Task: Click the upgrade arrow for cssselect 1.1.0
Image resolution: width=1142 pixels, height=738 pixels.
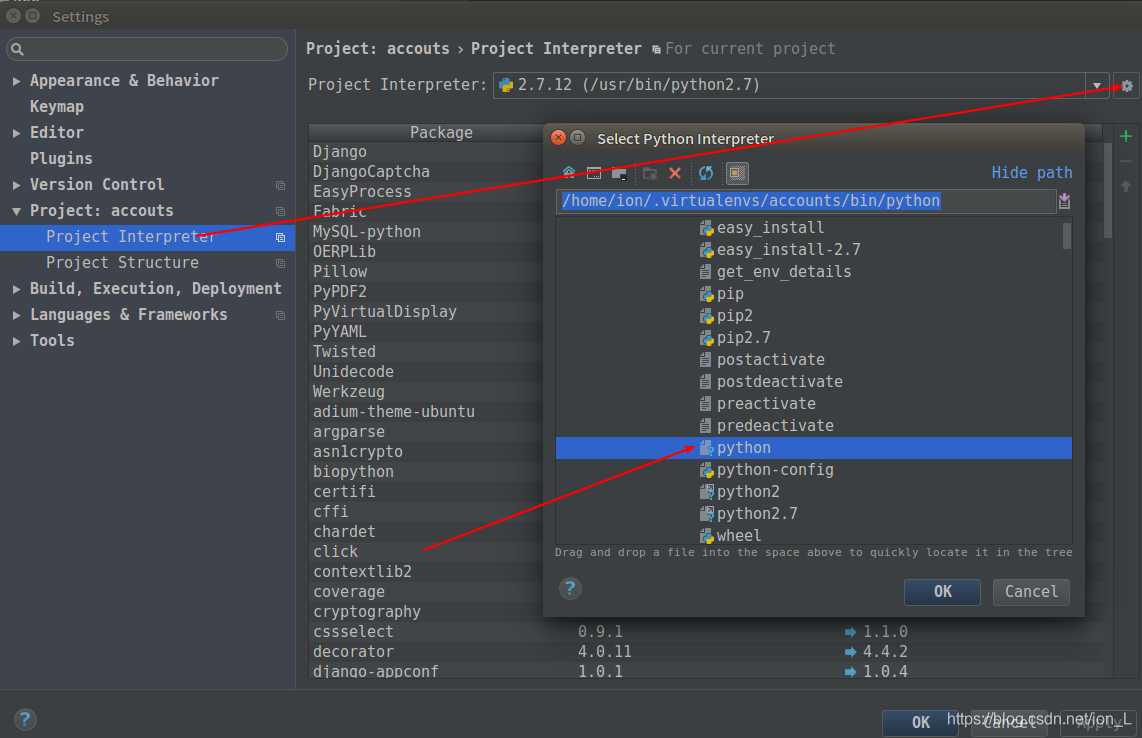Action: tap(850, 632)
